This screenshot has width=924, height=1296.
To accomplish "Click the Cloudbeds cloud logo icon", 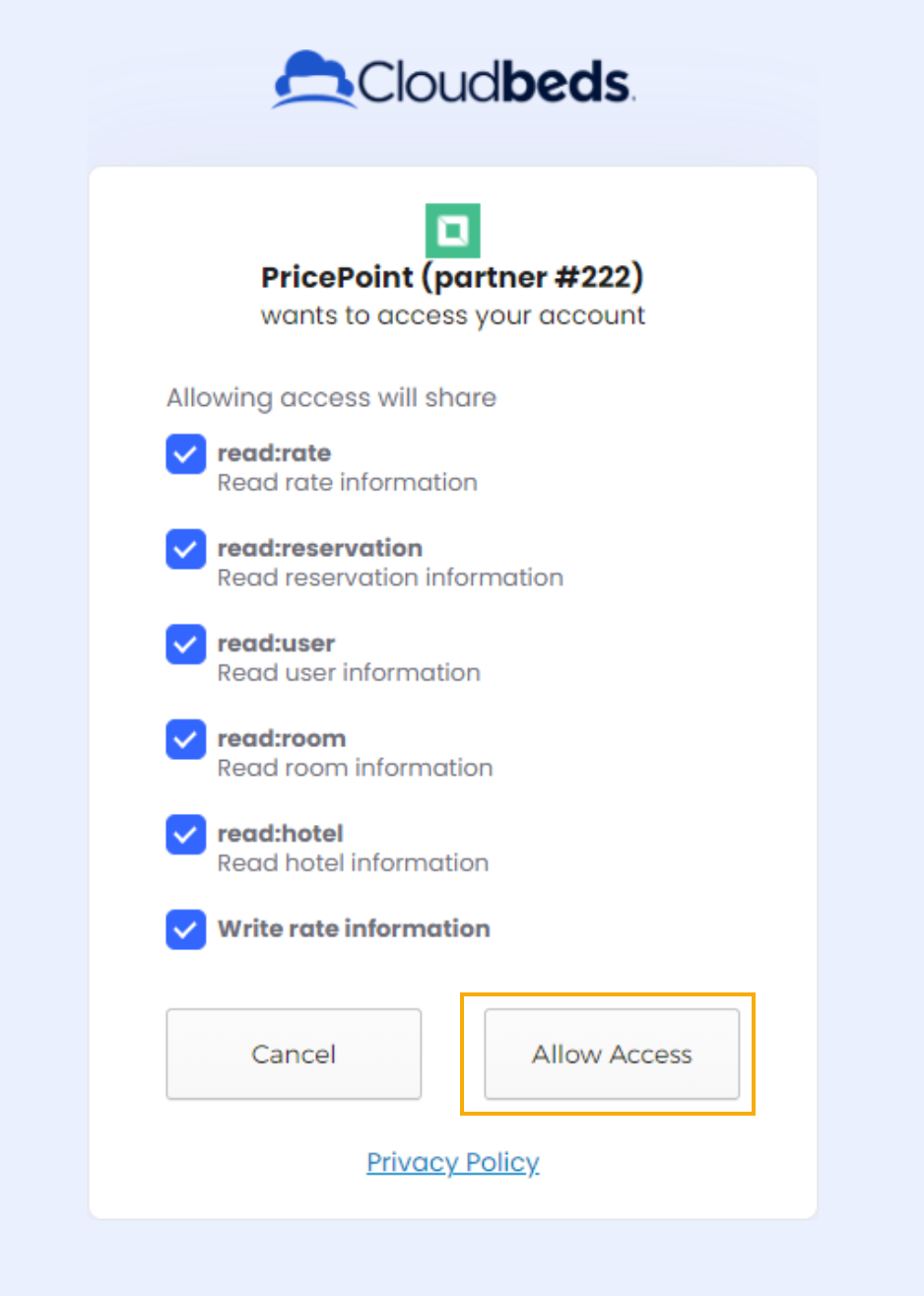I will click(312, 80).
